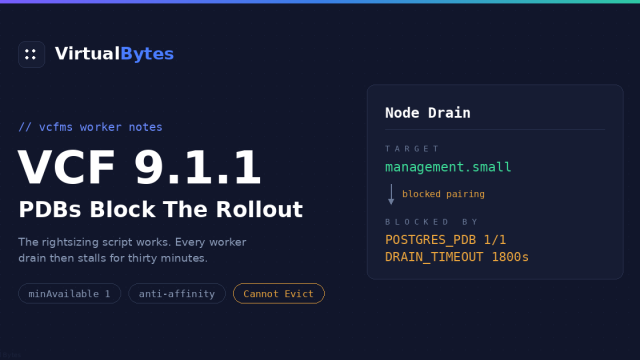Click the rightsizing script description paragraph

click(132, 250)
